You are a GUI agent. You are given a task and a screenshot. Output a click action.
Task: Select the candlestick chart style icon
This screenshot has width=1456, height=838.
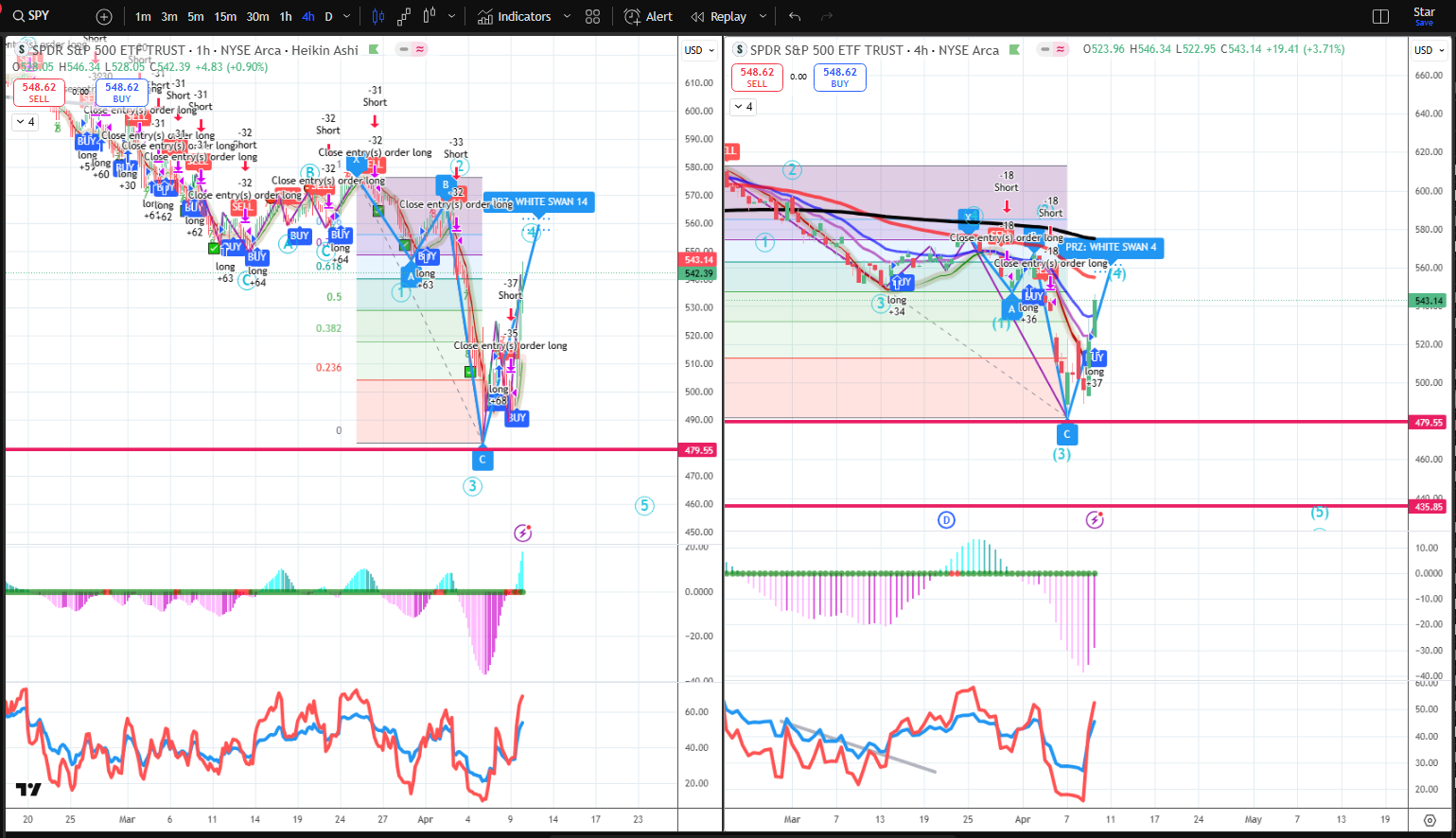tap(378, 17)
